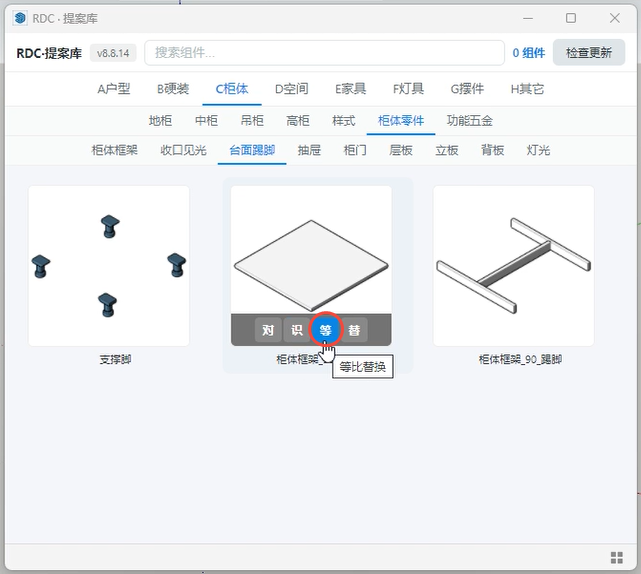The image size is (641, 574).
Task: Switch to the 地柜 subcategory
Action: [160, 121]
